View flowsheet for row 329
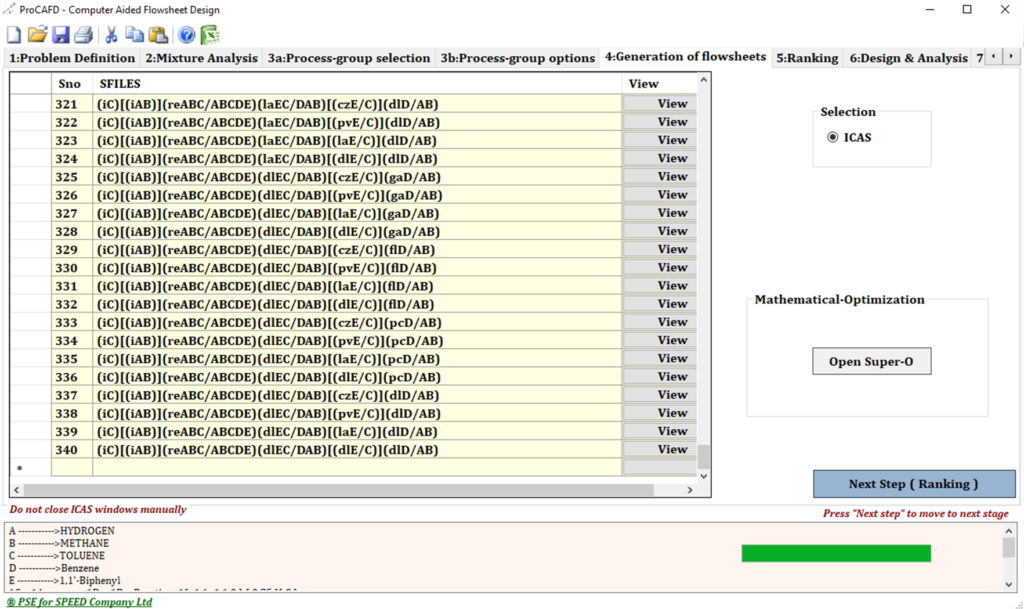The height and width of the screenshot is (609, 1024). 660,249
